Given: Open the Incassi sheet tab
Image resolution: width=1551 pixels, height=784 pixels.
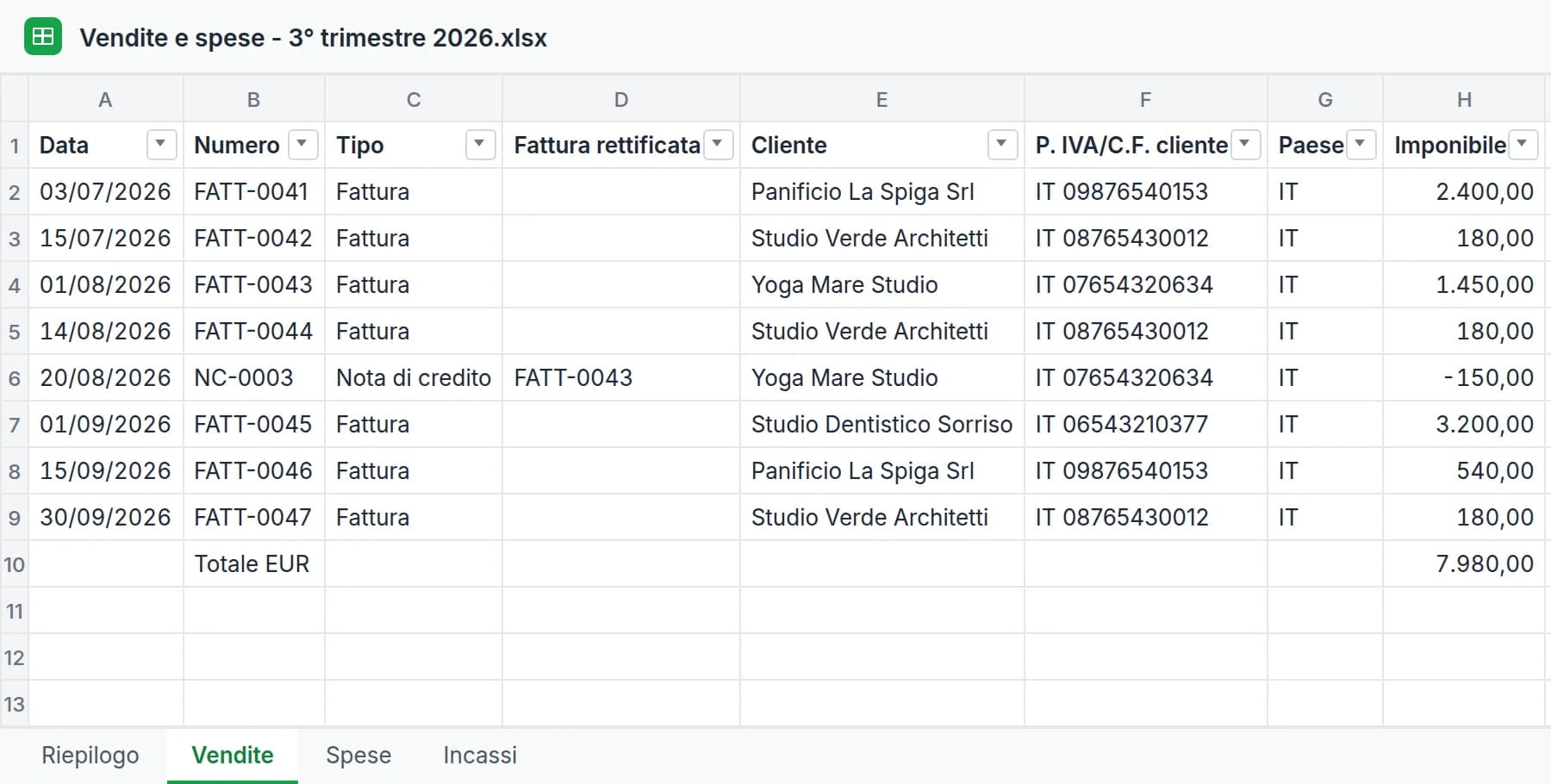Looking at the screenshot, I should (480, 756).
